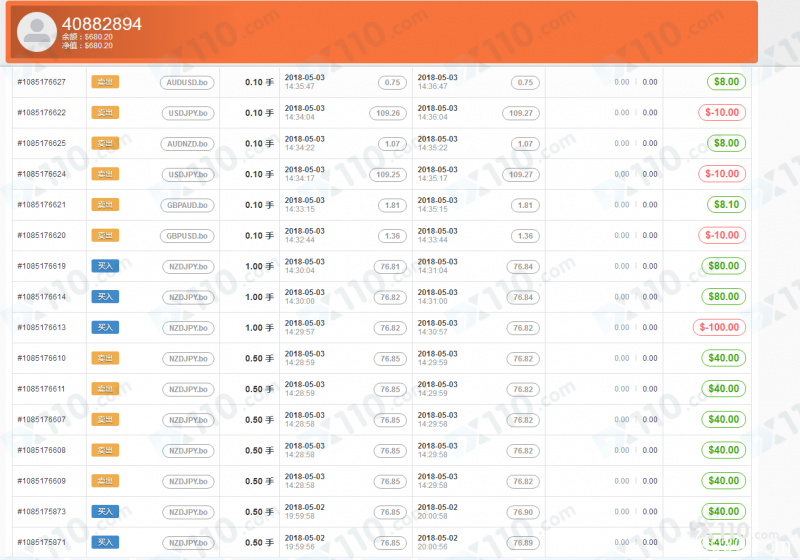
Task: Click 买入 badge of order #1085176613
Action: (x=105, y=327)
